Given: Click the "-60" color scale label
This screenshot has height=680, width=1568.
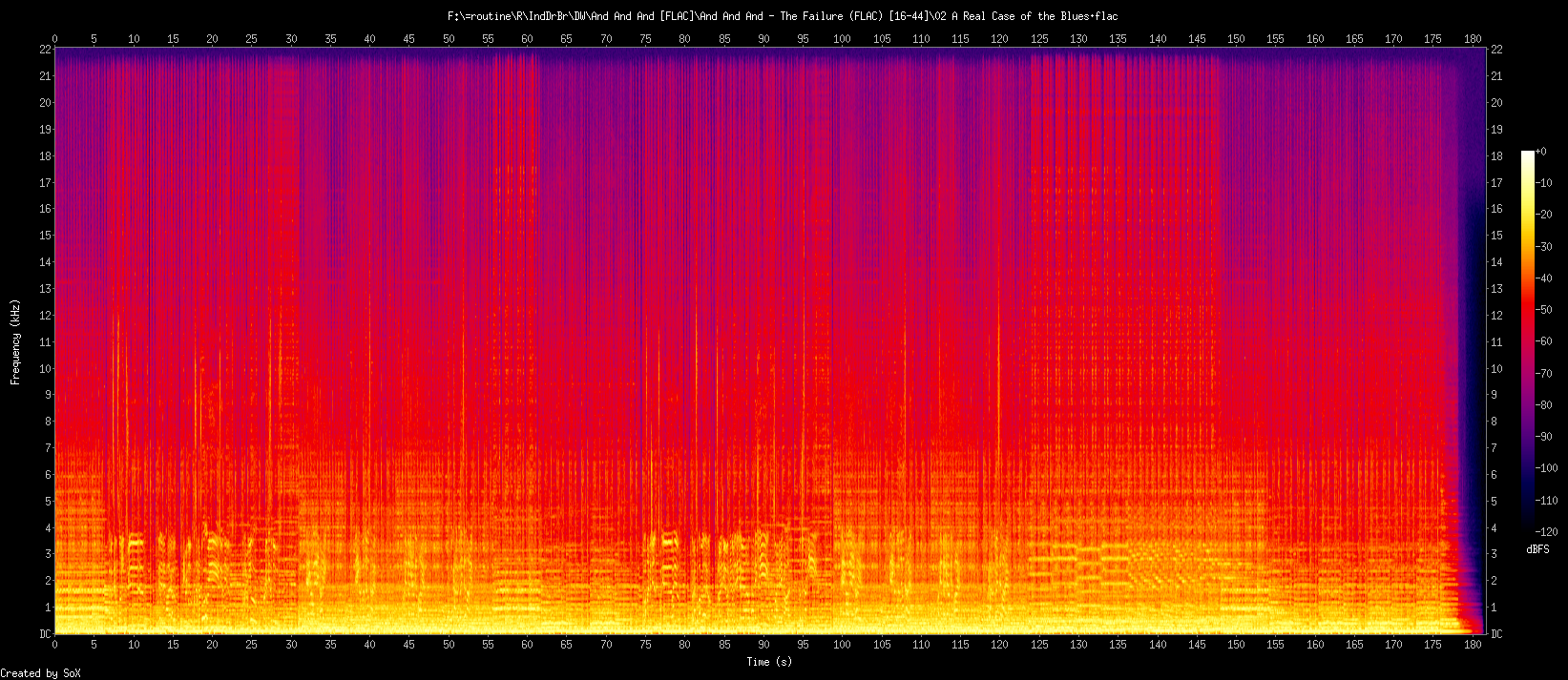Looking at the screenshot, I should pos(1545,341).
